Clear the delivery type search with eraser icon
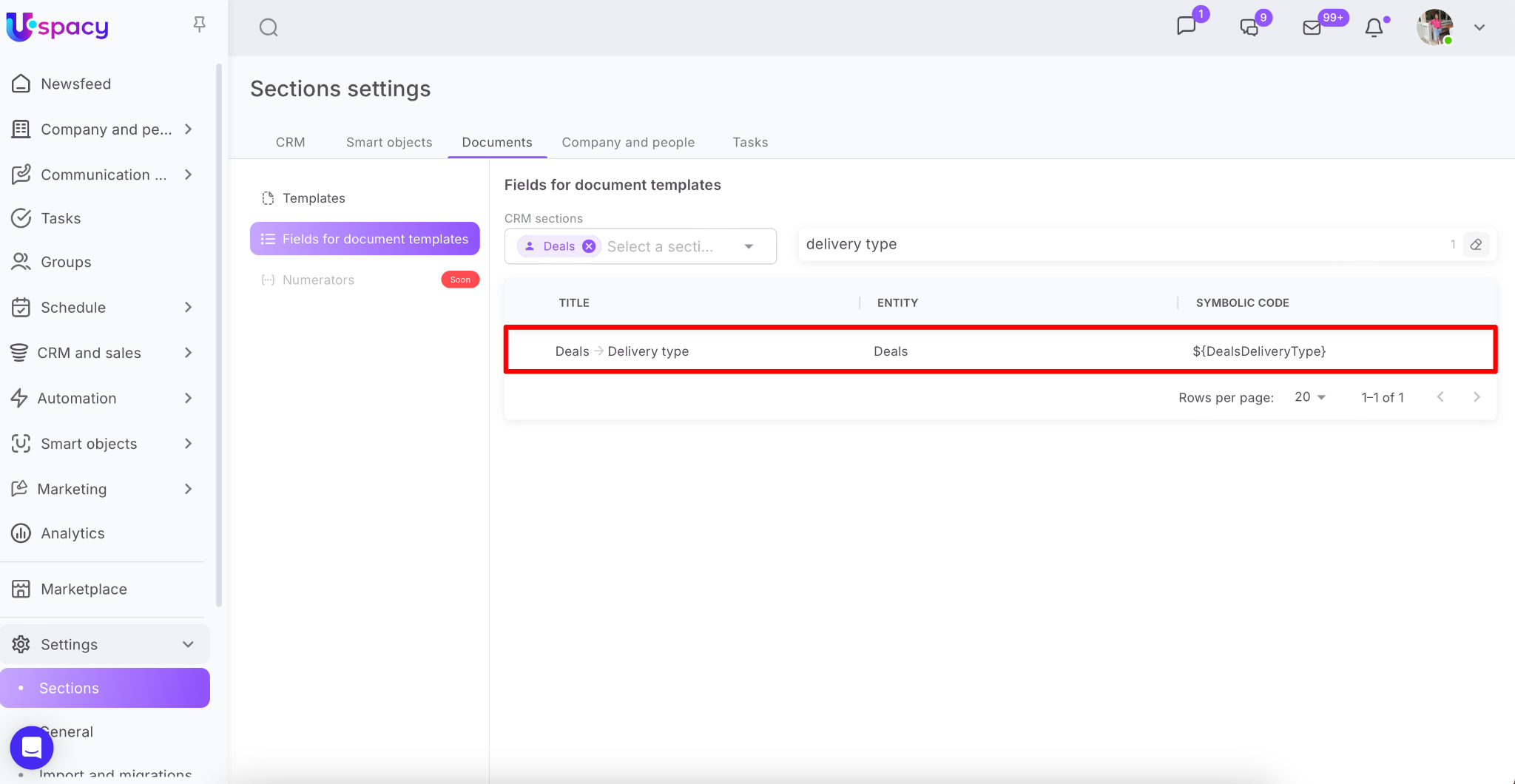Image resolution: width=1515 pixels, height=784 pixels. click(x=1476, y=245)
